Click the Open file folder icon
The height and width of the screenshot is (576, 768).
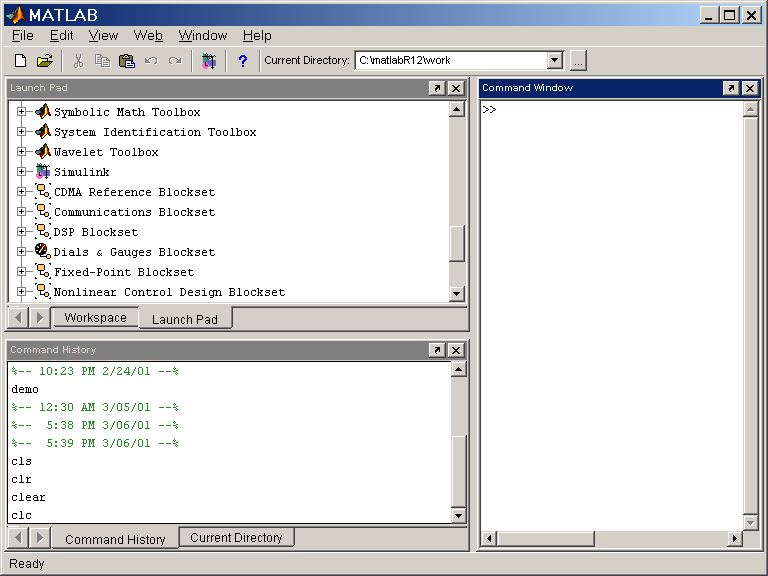click(45, 61)
